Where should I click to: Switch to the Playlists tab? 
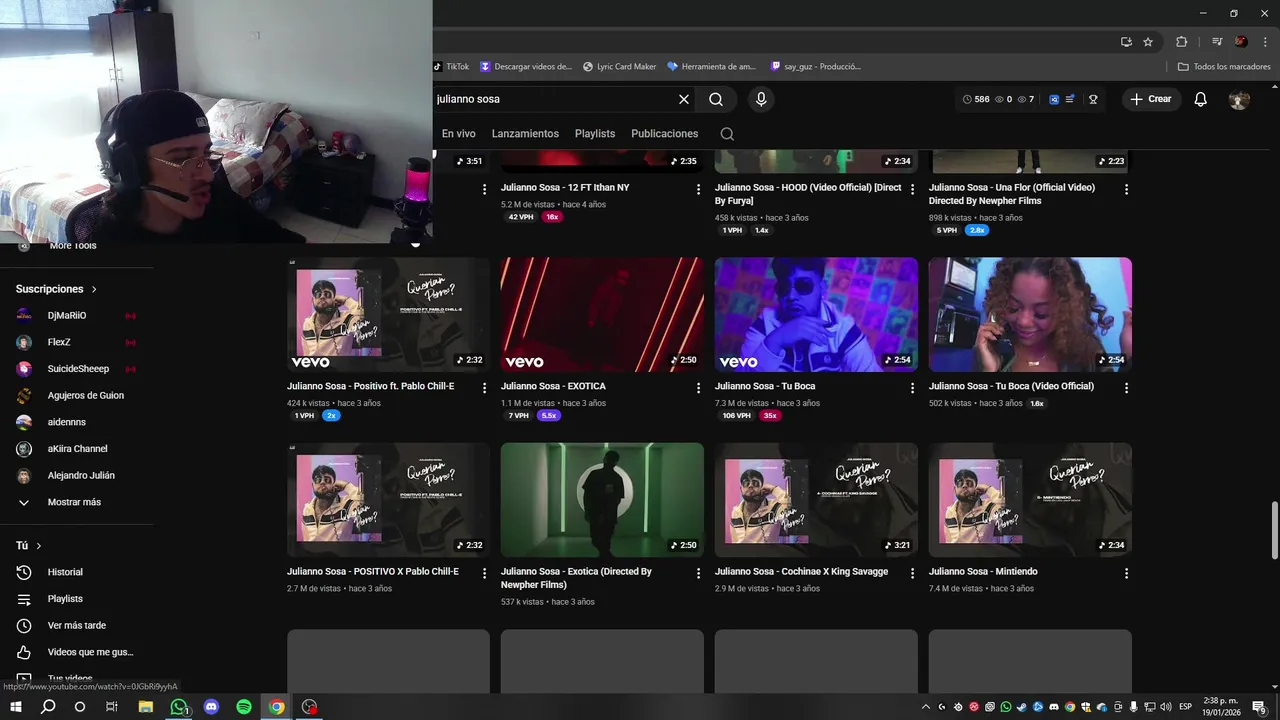click(595, 134)
